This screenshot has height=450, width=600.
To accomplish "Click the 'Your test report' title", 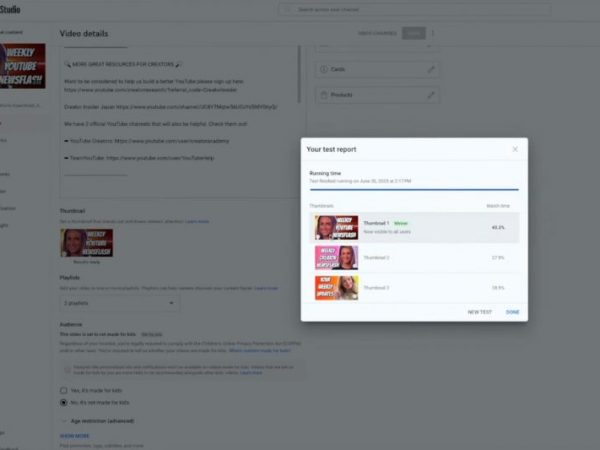I will tap(331, 149).
